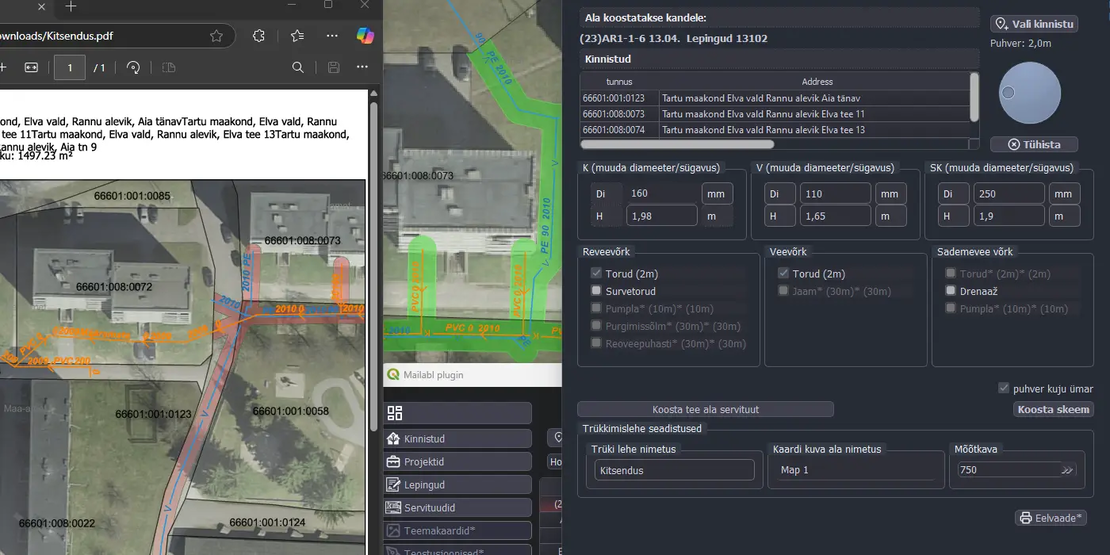The image size is (1110, 555).
Task: Open the PDF toolbar more options menu
Action: pos(362,67)
